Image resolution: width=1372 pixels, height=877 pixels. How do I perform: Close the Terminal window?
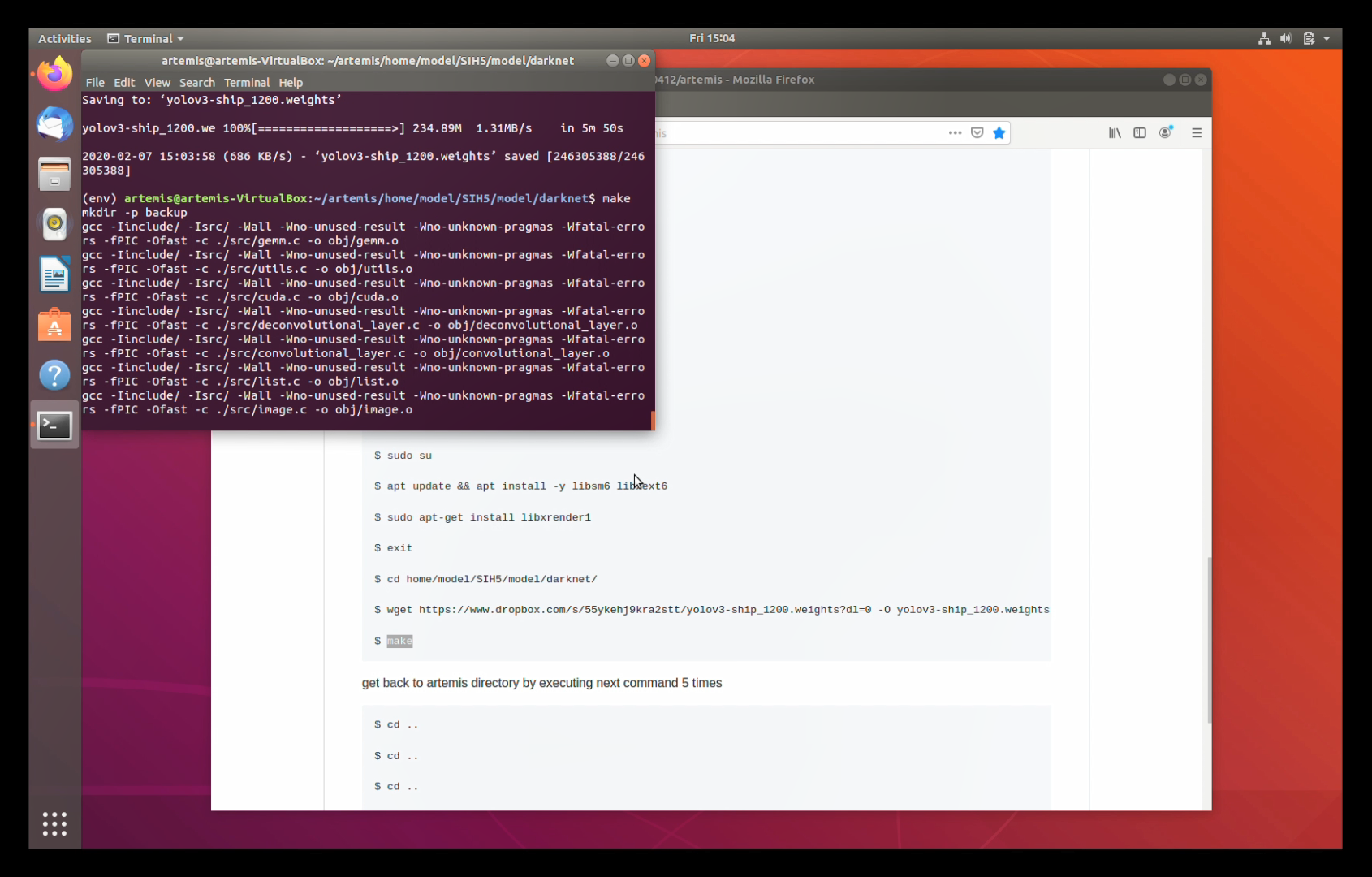[645, 61]
